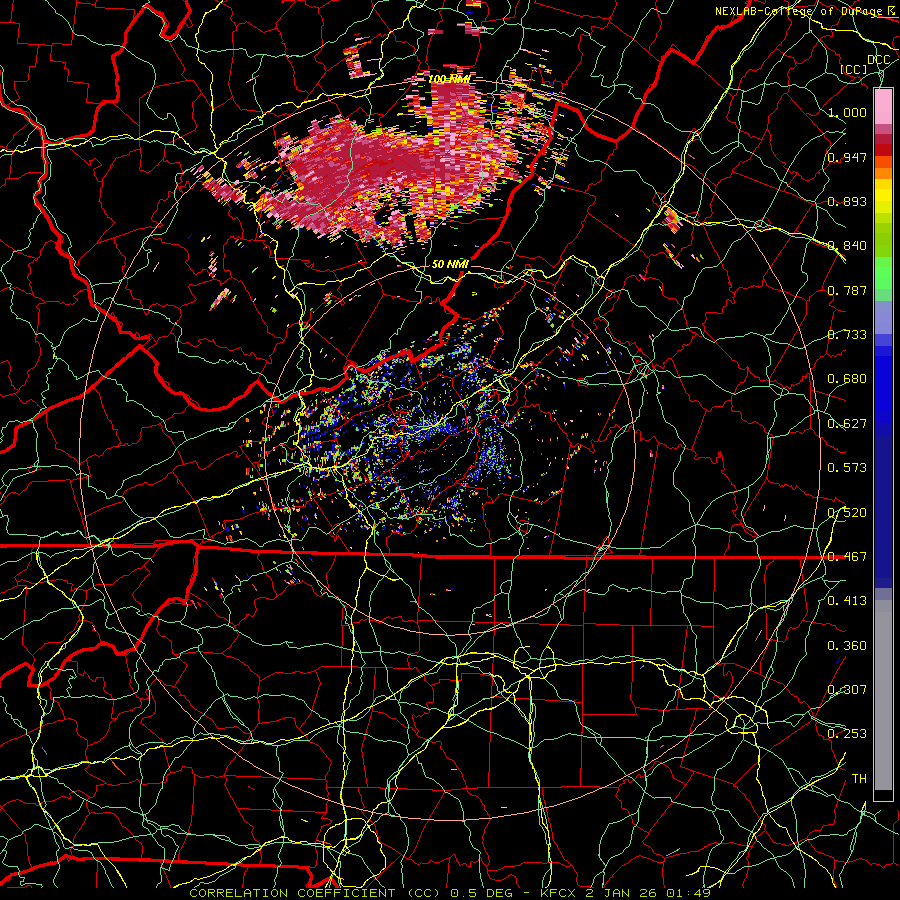Click the 0.253 legend value

[x=847, y=734]
